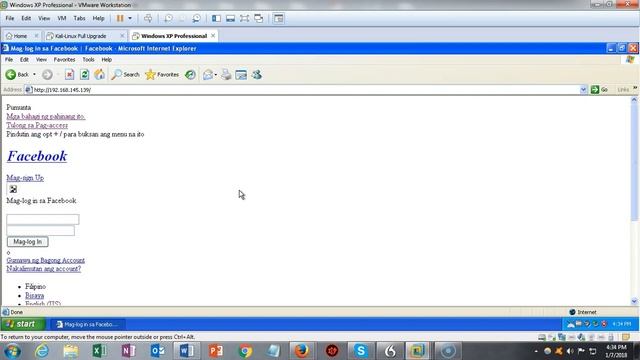Open the IE Favorites menu
The width and height of the screenshot is (640, 360).
coord(64,60)
